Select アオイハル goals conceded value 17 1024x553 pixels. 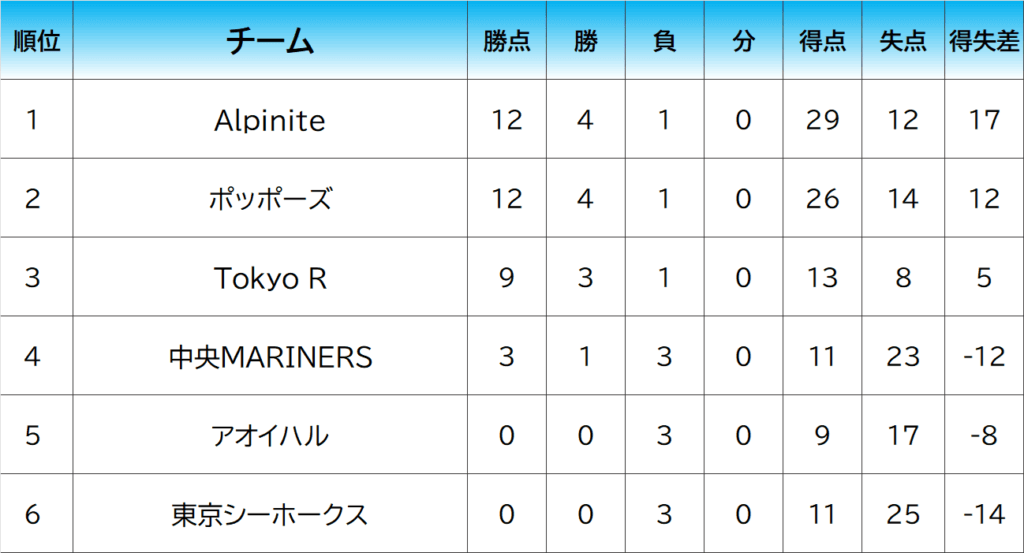903,436
